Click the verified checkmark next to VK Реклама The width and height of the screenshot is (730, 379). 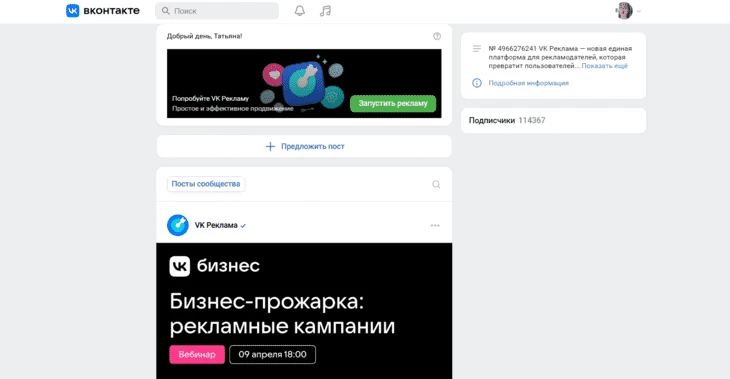click(x=243, y=226)
